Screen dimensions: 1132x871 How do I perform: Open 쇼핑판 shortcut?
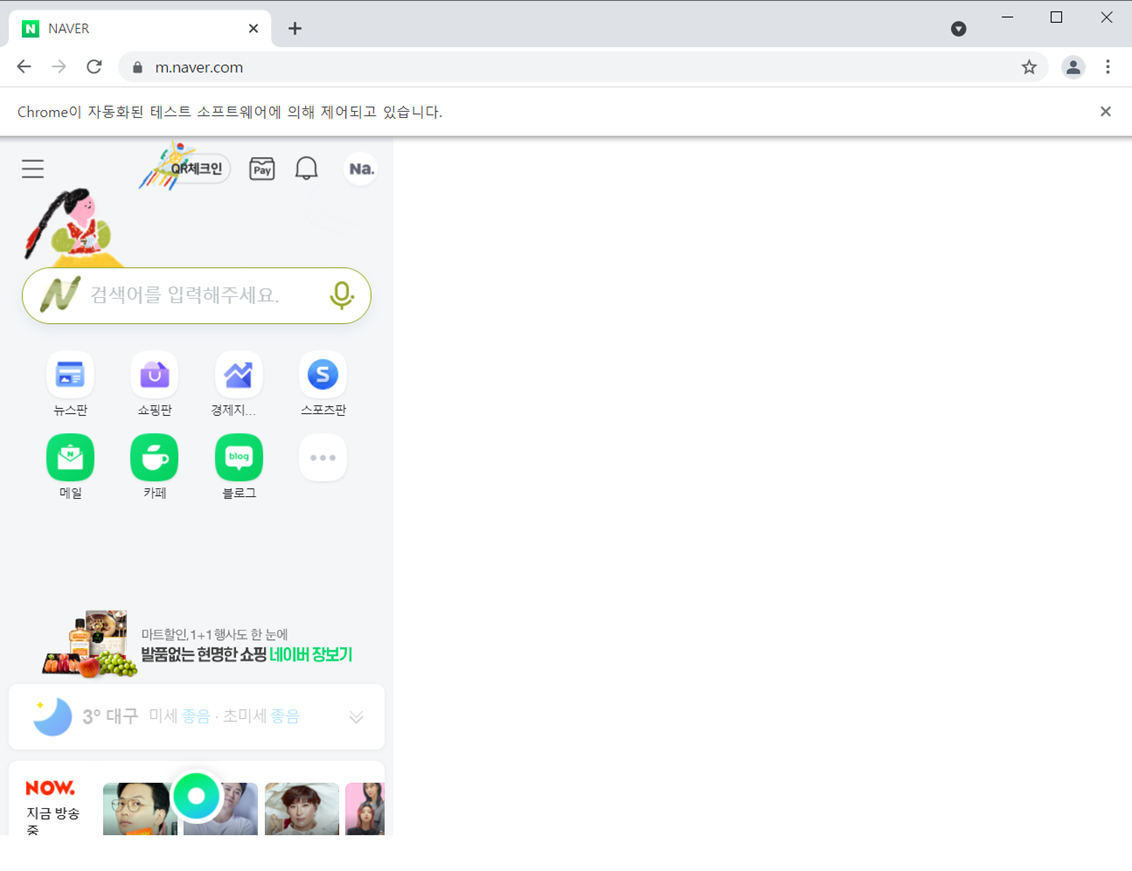point(154,384)
